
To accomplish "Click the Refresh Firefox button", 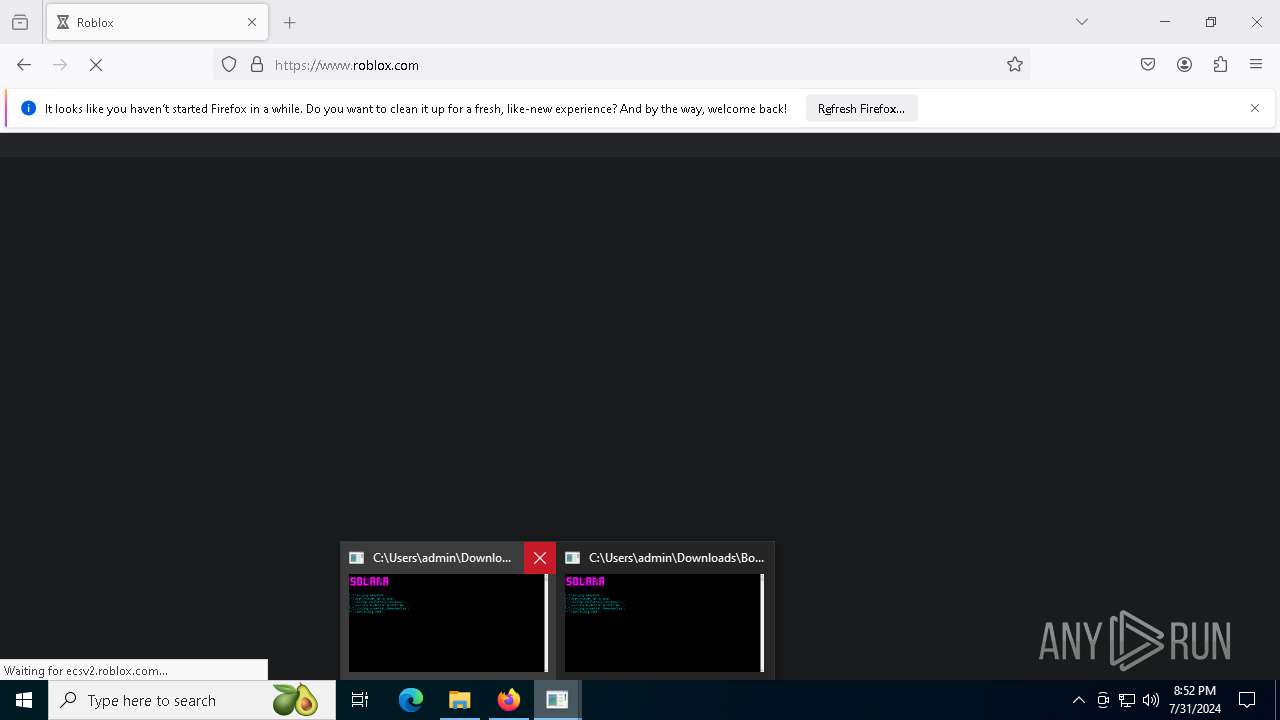I will (861, 108).
